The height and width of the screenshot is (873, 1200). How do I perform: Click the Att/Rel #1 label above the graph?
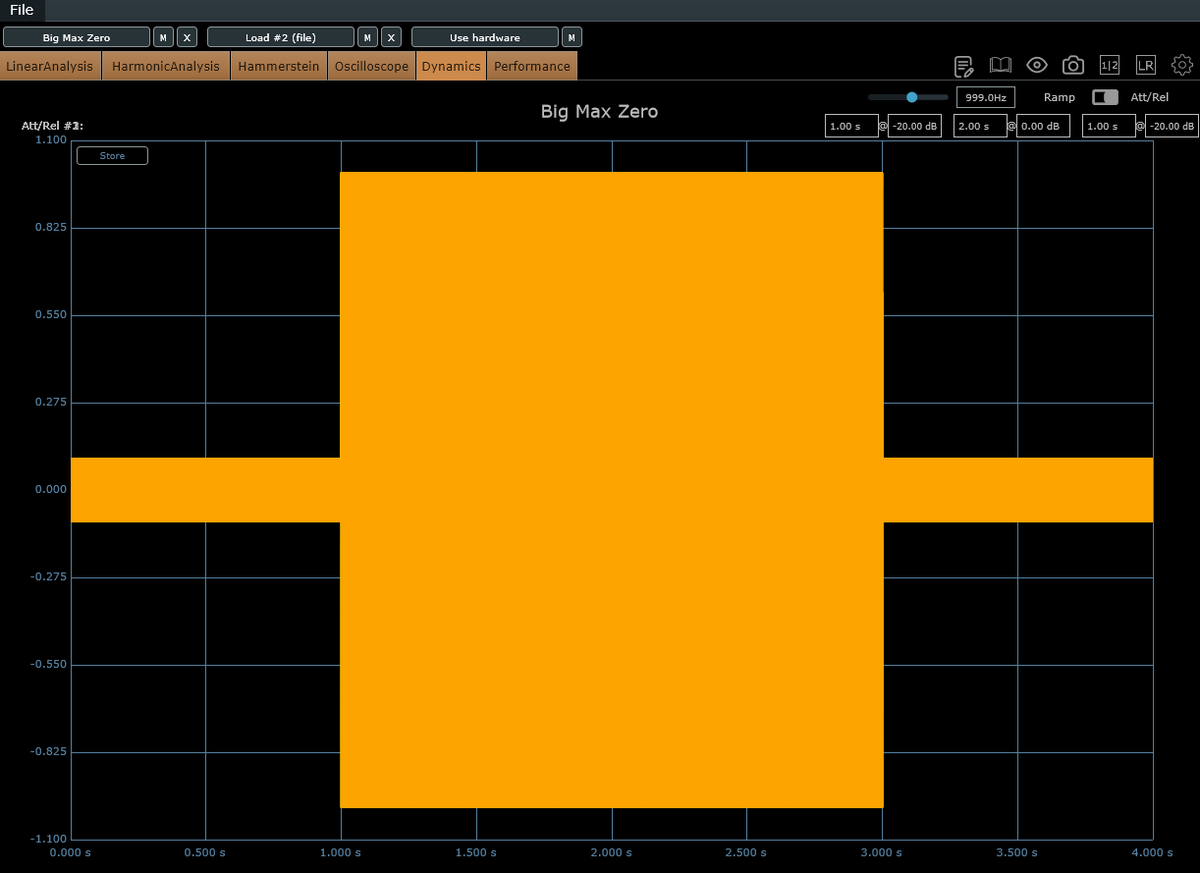pos(53,126)
